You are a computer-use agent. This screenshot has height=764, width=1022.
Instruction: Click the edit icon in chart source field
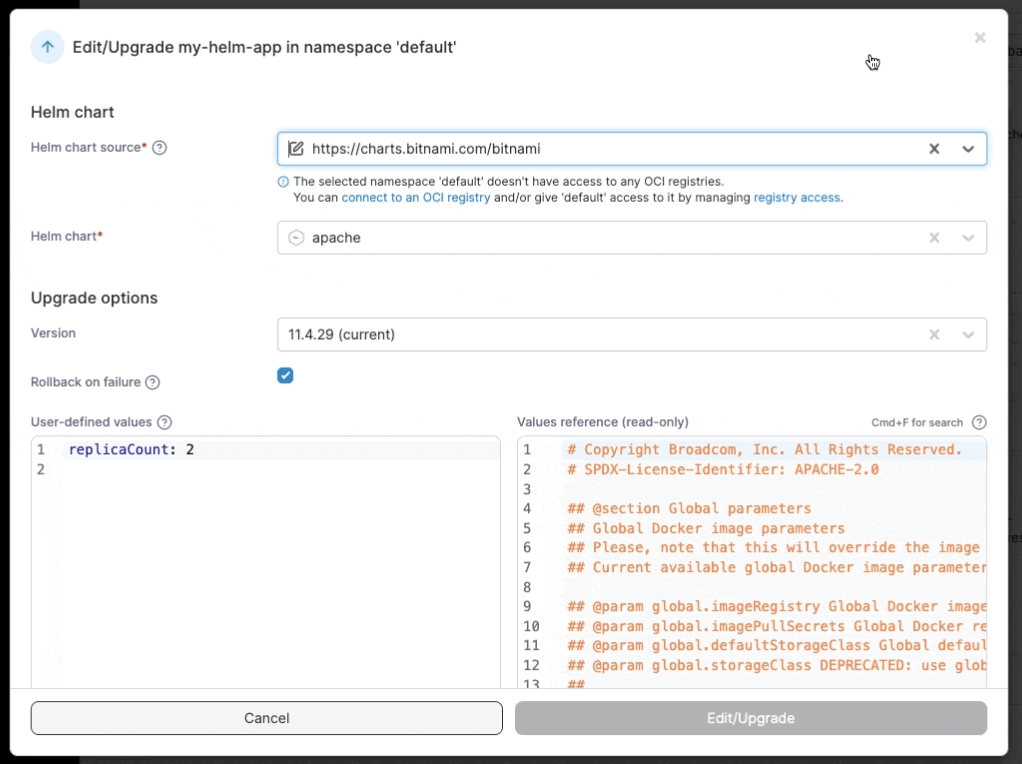(296, 149)
